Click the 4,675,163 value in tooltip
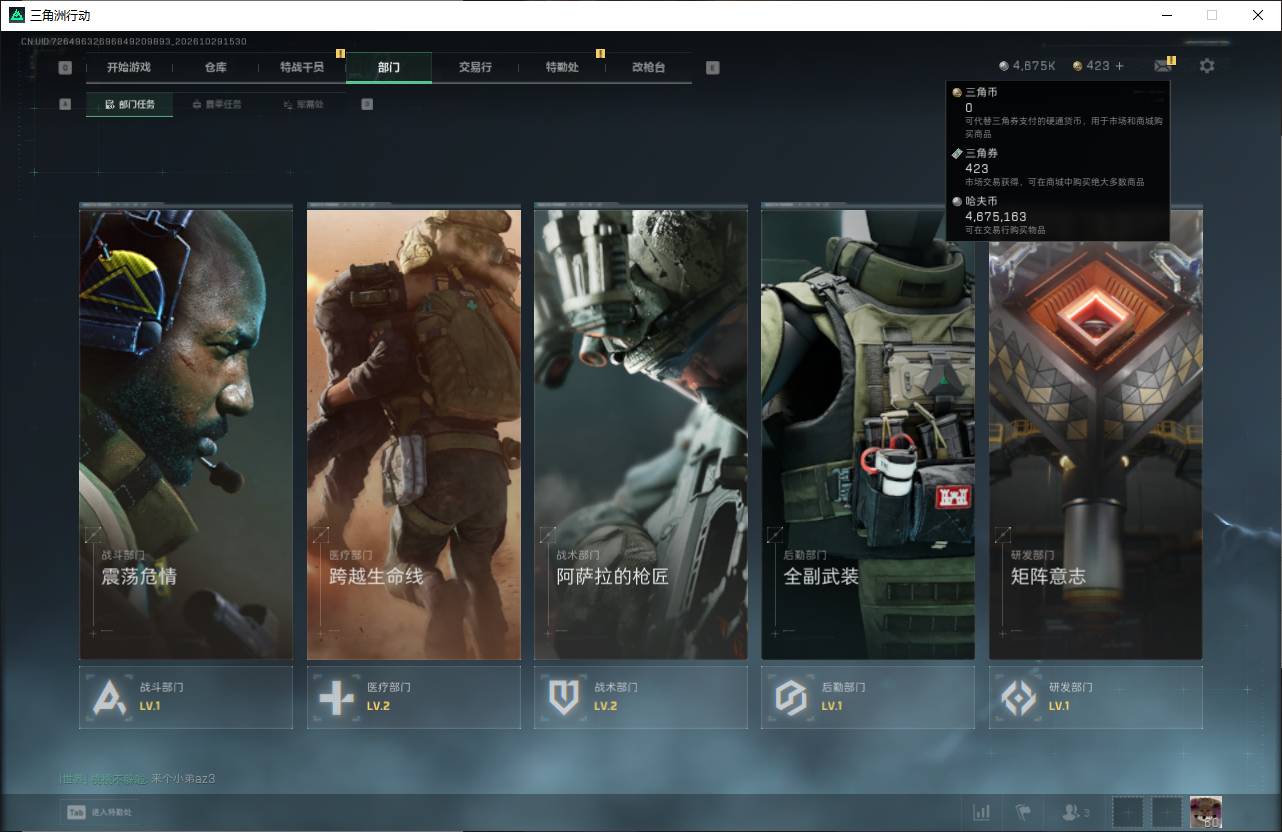The width and height of the screenshot is (1282, 832). [x=996, y=216]
